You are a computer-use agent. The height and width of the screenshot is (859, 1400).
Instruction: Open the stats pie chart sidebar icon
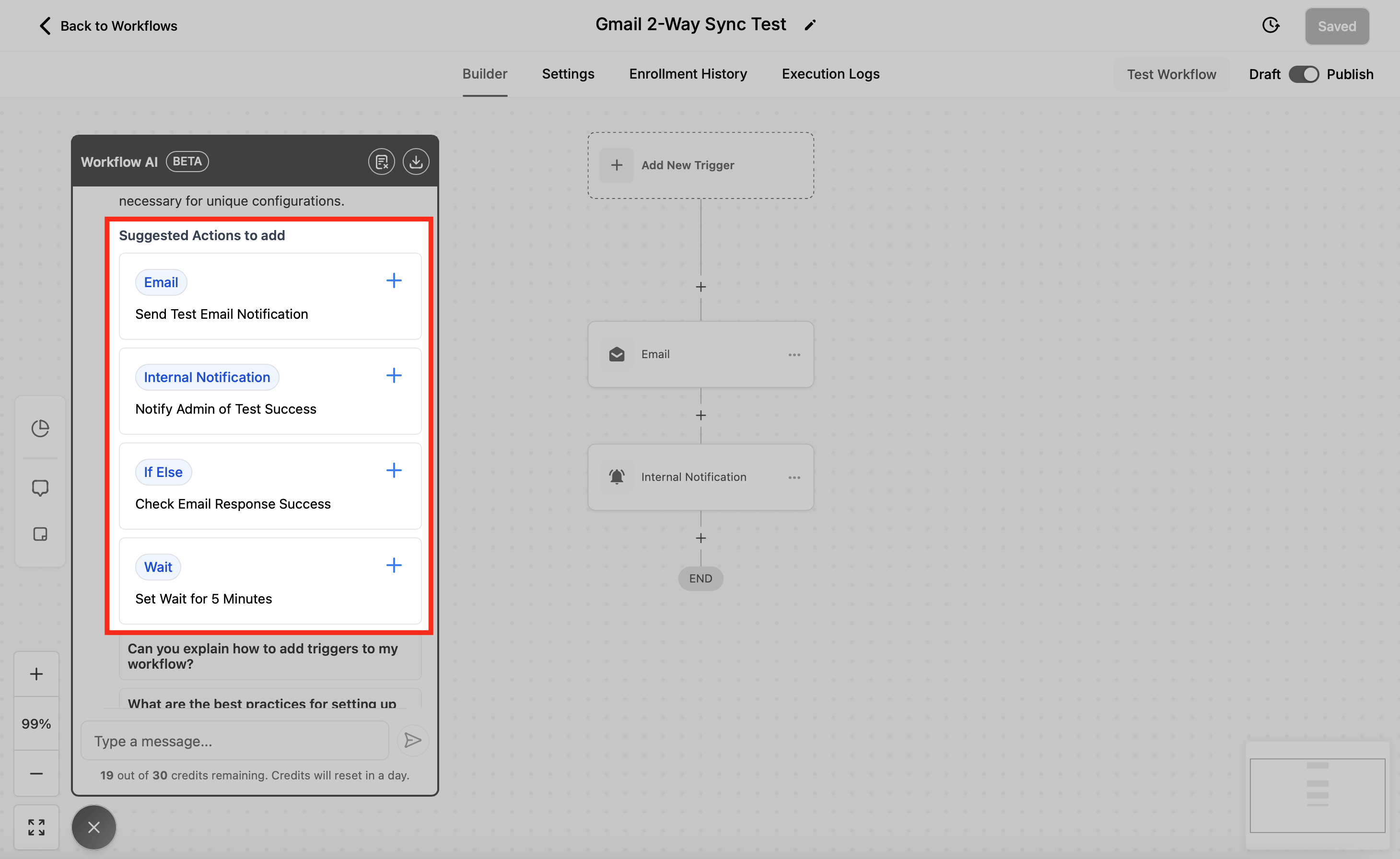click(x=40, y=429)
